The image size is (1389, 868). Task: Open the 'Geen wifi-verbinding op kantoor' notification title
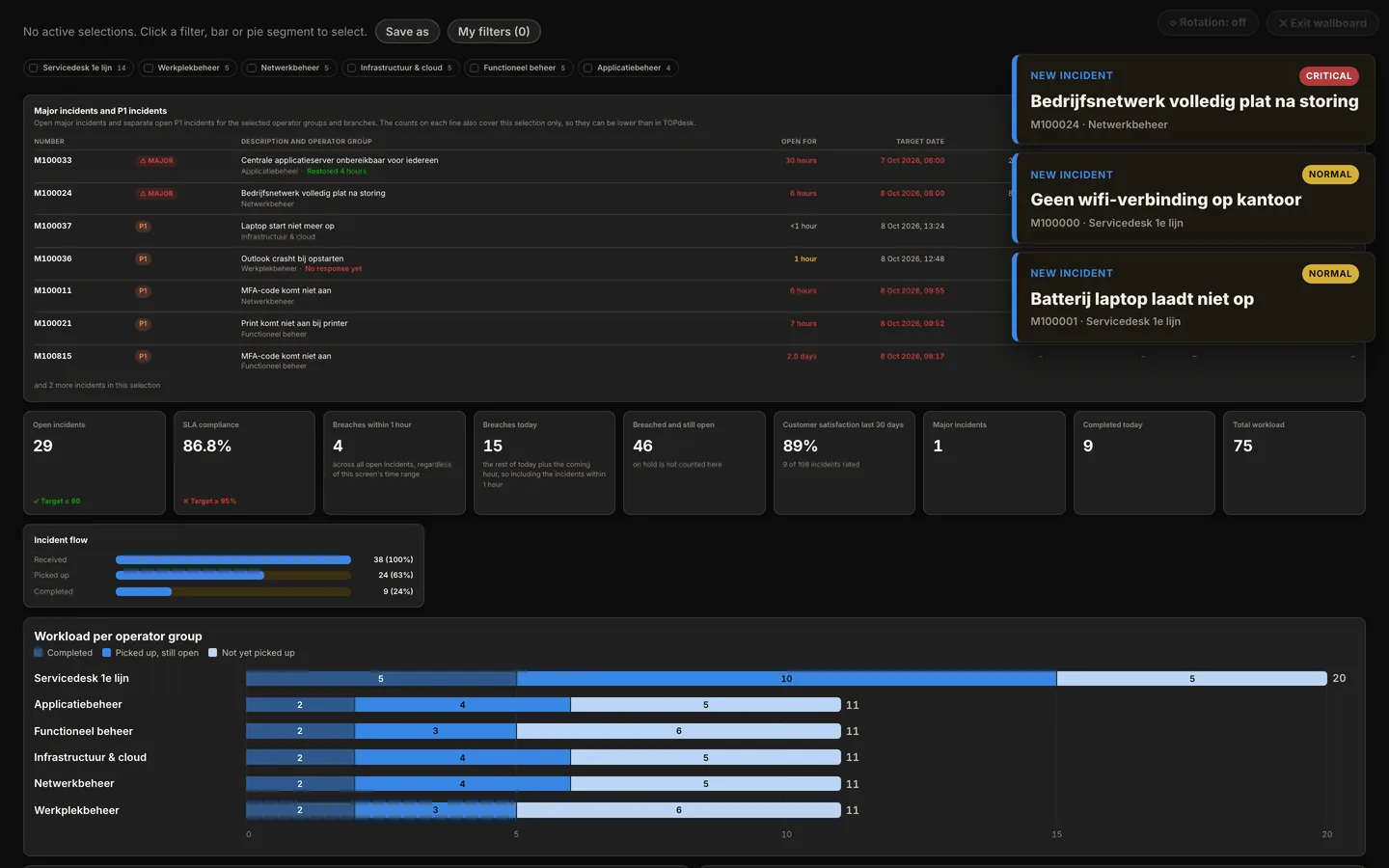pyautogui.click(x=1165, y=200)
